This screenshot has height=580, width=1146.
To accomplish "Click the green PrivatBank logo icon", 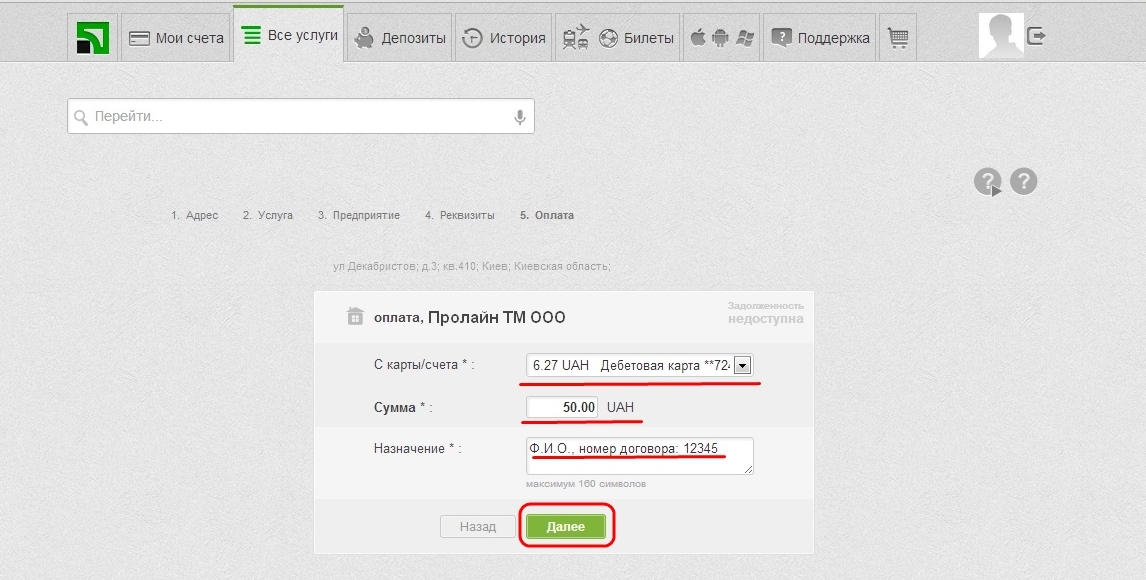I will (93, 38).
